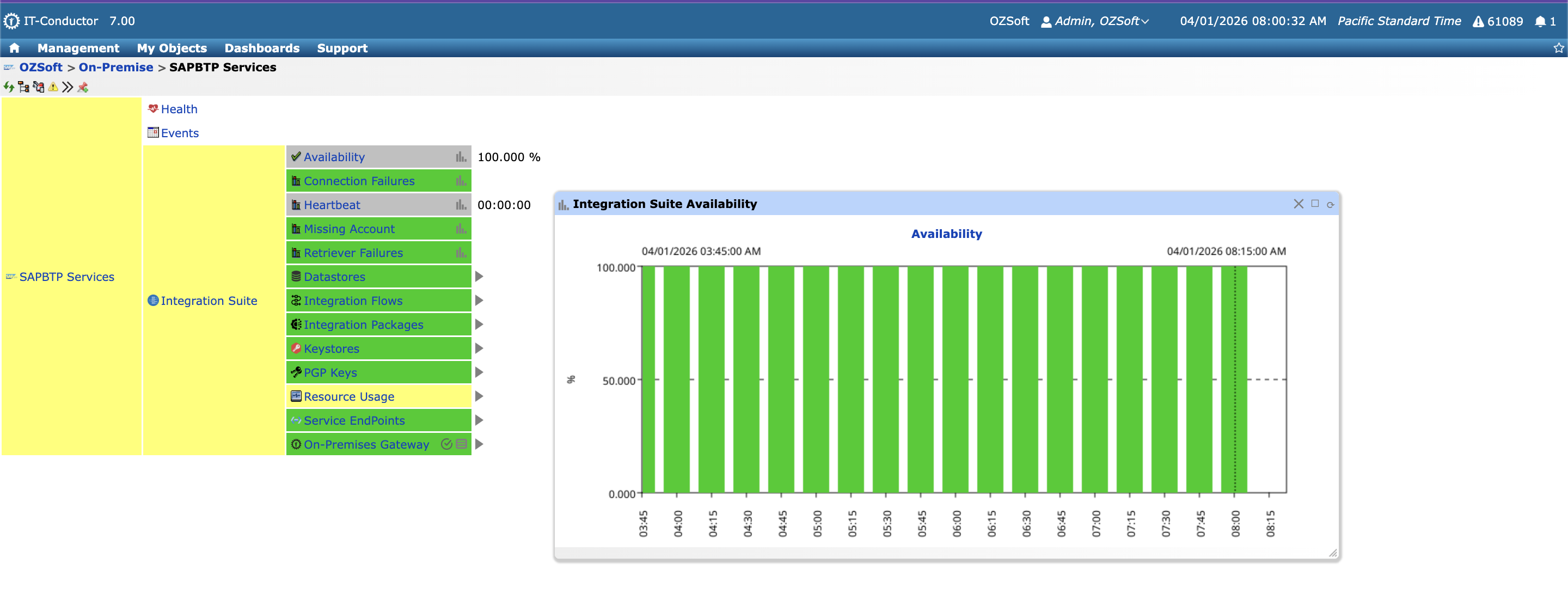This screenshot has height=612, width=1568.
Task: Expand the Integration Flows row arrow
Action: pyautogui.click(x=479, y=300)
